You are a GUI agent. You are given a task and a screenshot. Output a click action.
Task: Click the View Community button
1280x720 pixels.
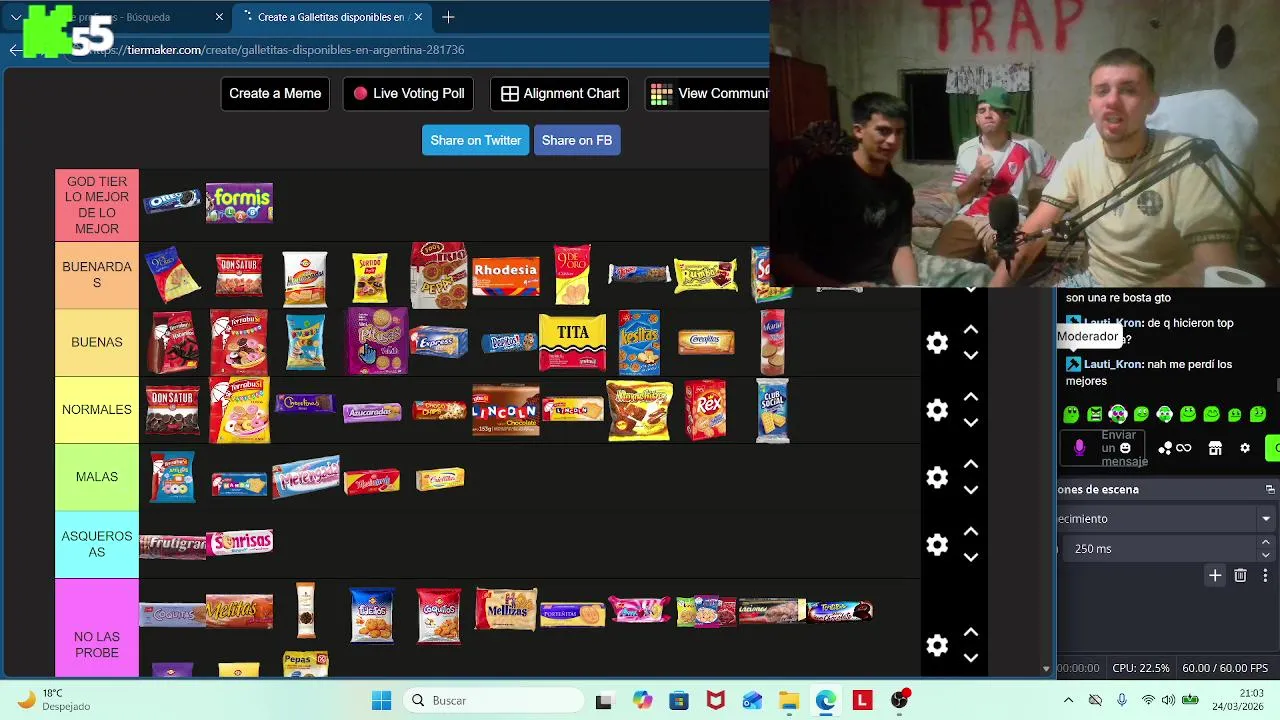pos(707,93)
